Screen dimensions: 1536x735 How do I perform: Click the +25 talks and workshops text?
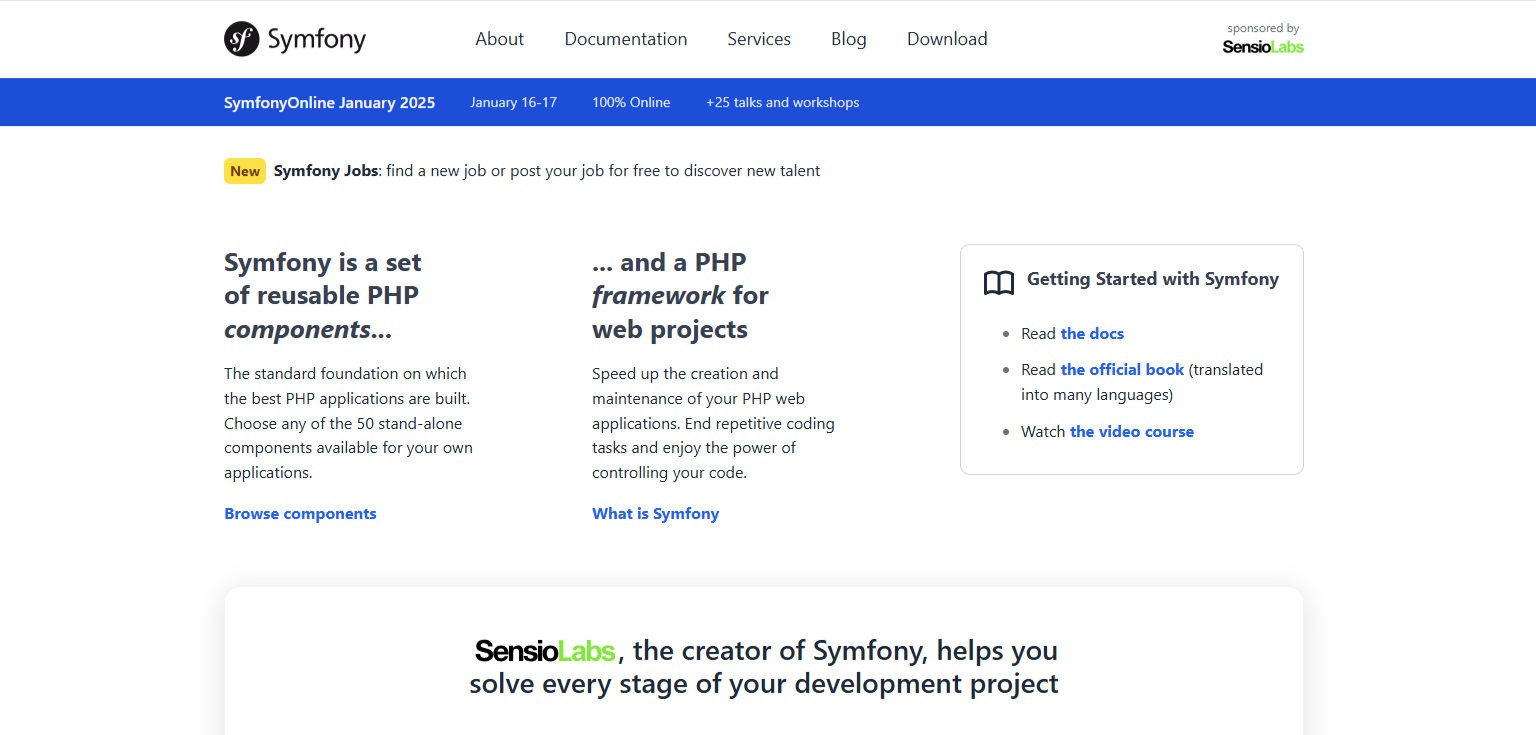coord(782,102)
